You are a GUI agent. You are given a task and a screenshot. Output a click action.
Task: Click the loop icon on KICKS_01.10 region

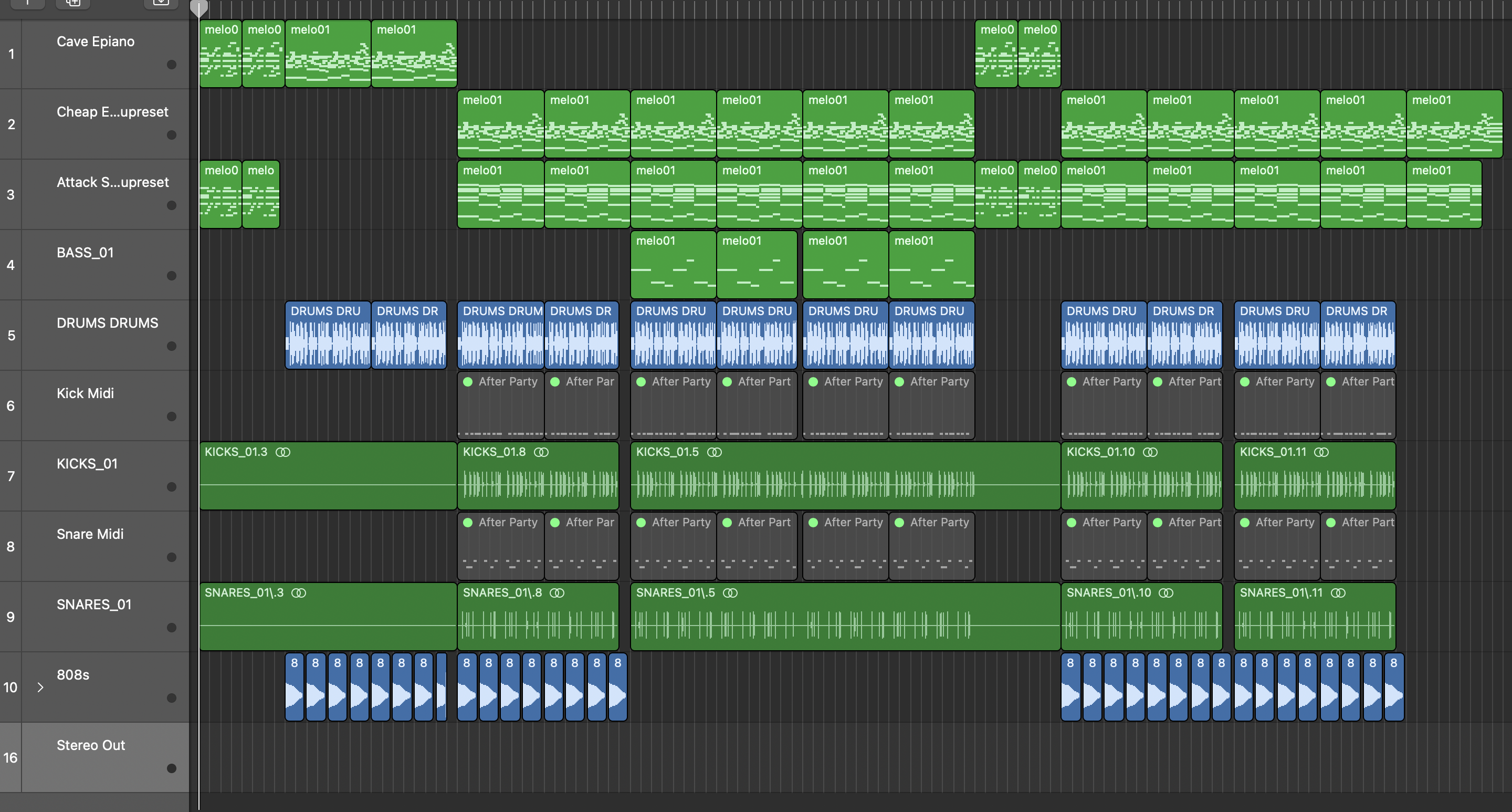tap(1150, 452)
